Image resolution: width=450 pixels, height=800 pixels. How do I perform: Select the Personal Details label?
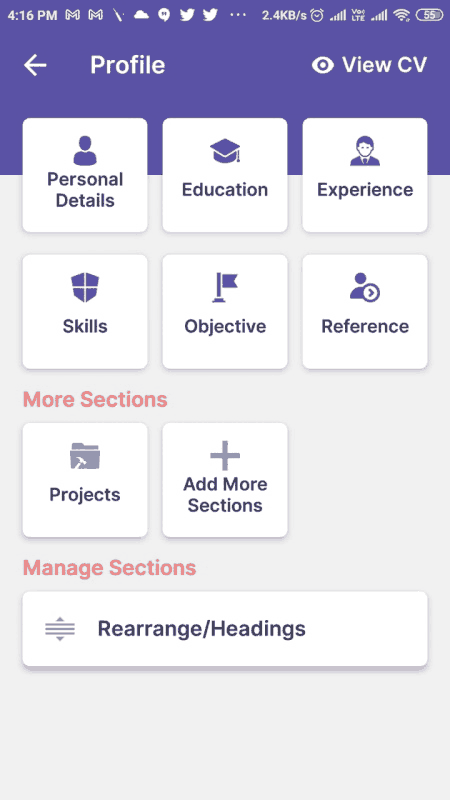click(x=85, y=190)
